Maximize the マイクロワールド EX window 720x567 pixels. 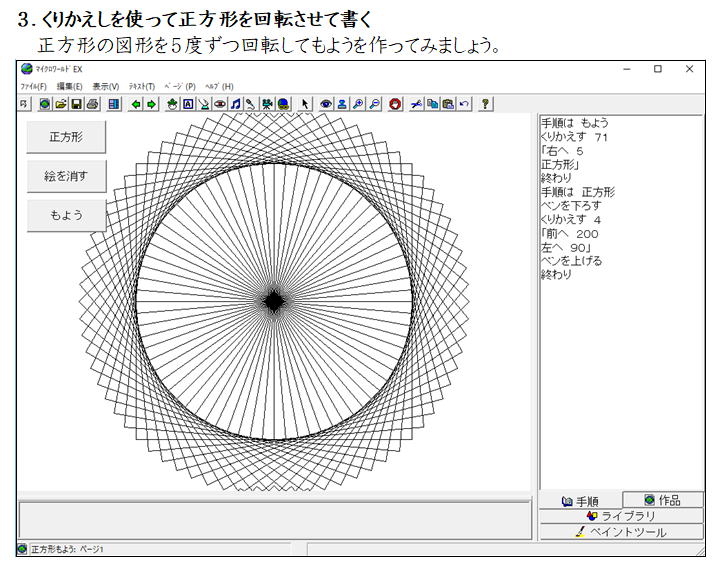click(658, 69)
